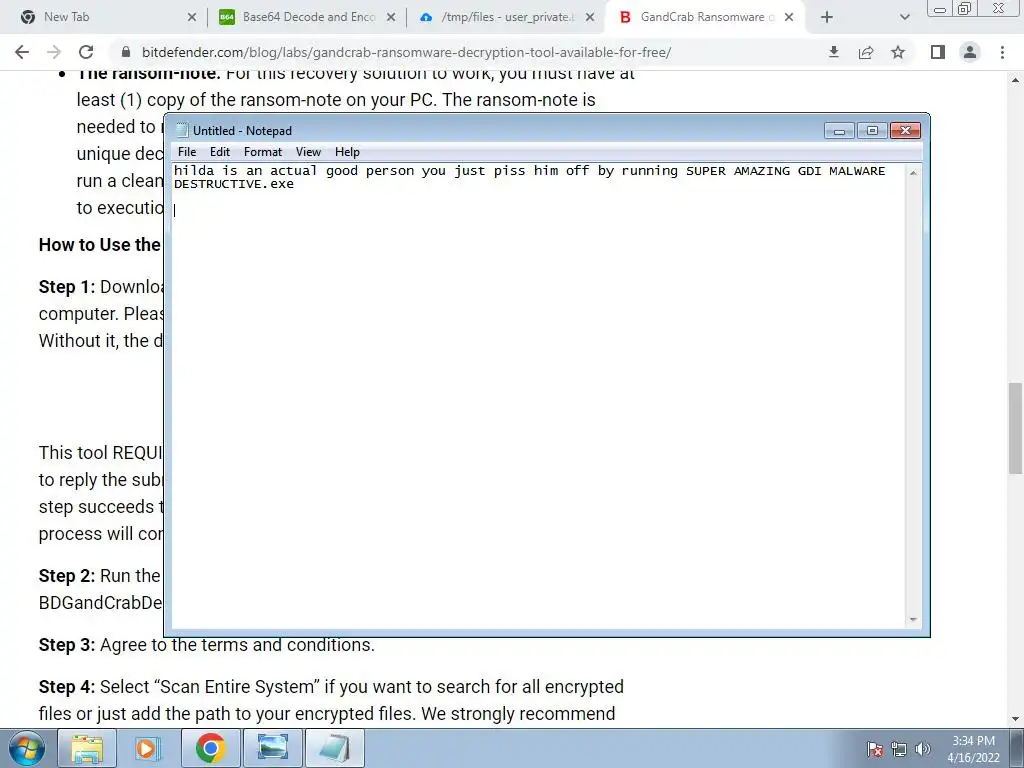Image resolution: width=1024 pixels, height=768 pixels.
Task: Select the GandCrab Ransomware tab
Action: pos(707,17)
